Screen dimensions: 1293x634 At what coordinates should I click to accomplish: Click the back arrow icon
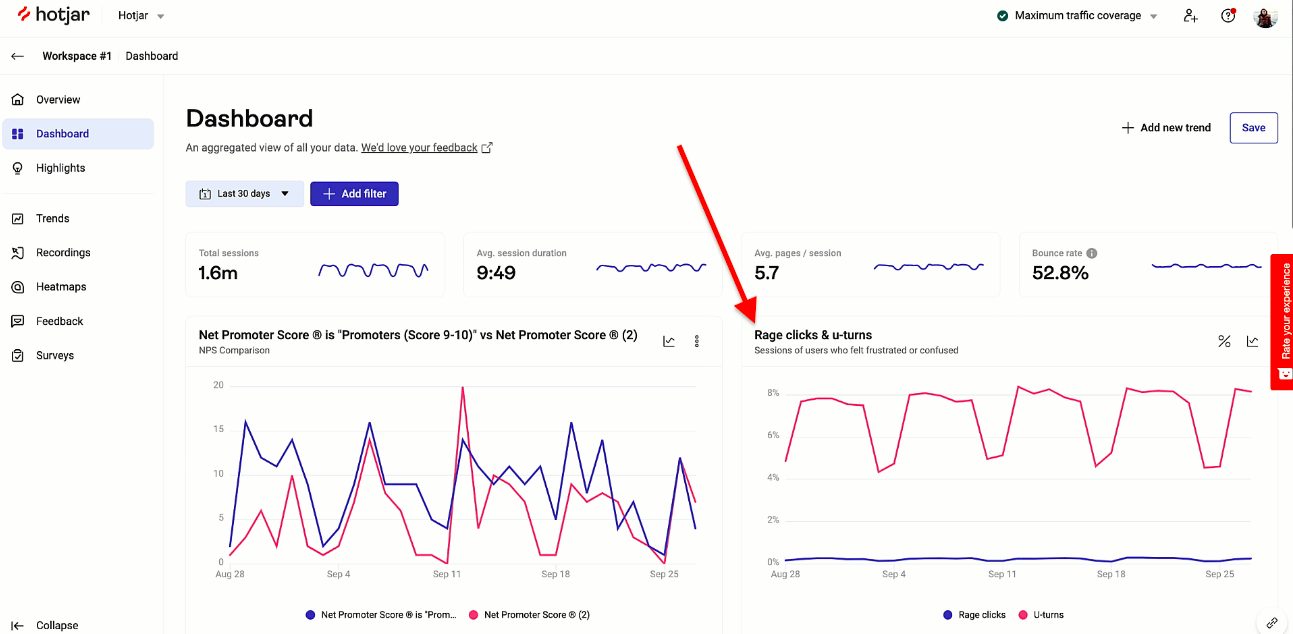[x=17, y=56]
